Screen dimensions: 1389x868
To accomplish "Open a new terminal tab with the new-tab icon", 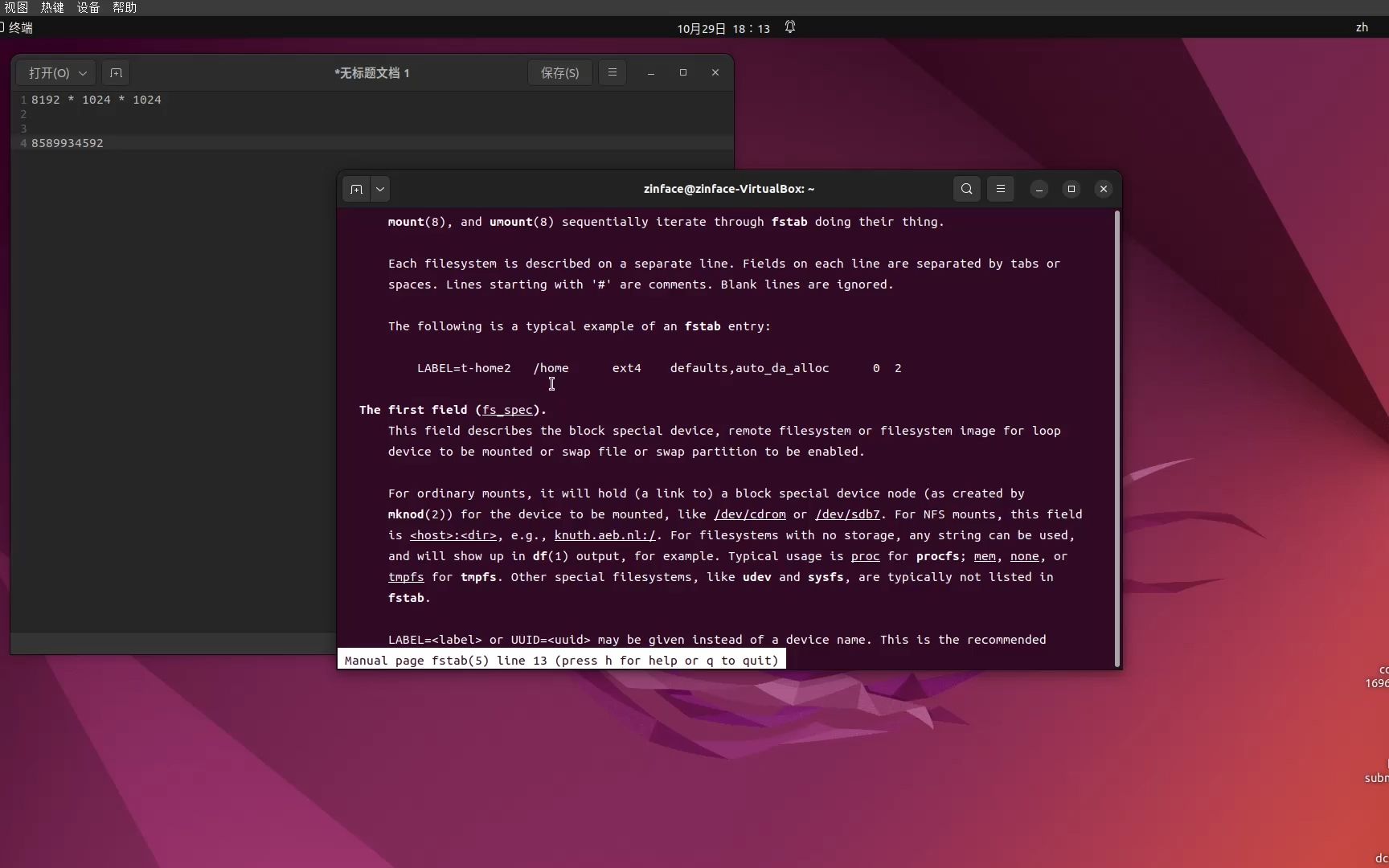I will coord(356,189).
